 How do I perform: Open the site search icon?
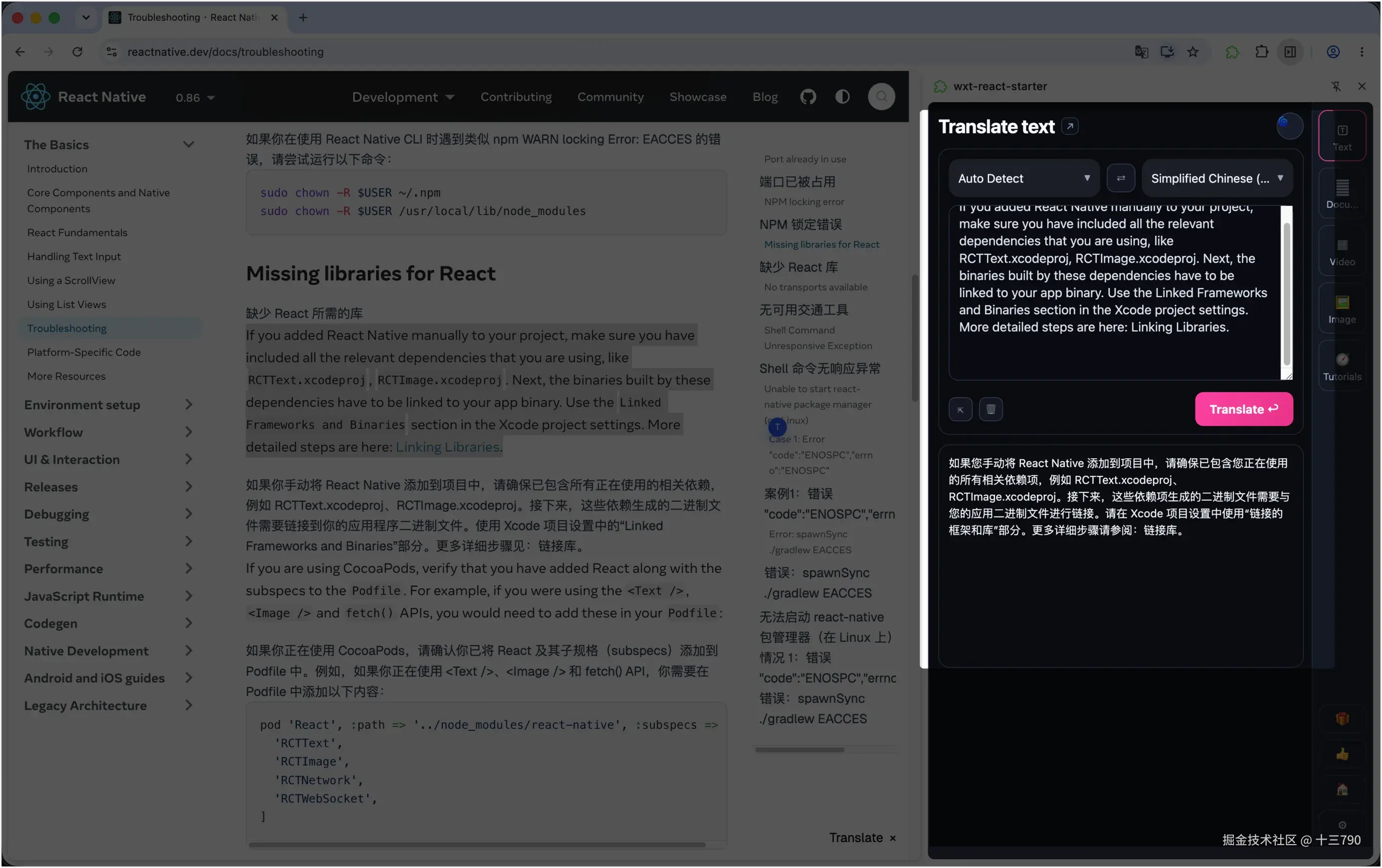click(x=881, y=97)
